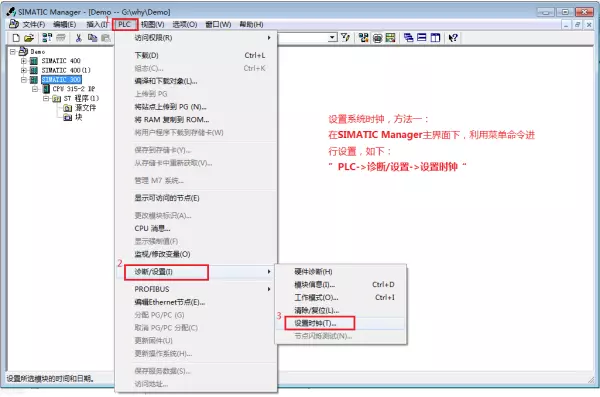The height and width of the screenshot is (397, 600).
Task: Choose 下载(D) from PLC menu
Action: (196, 55)
